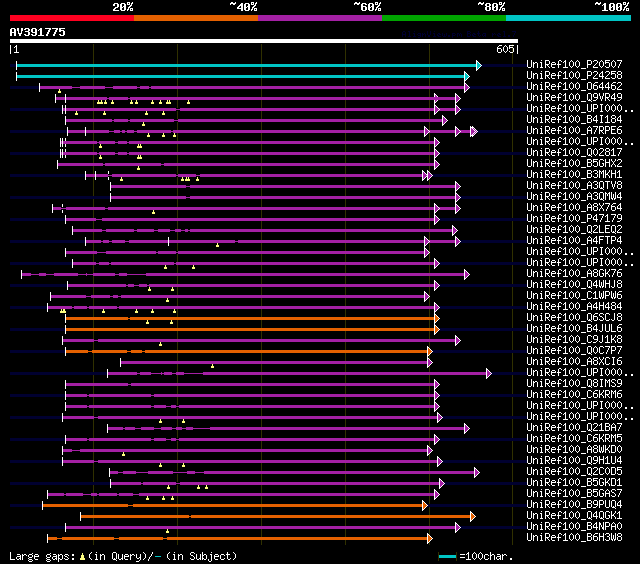The width and height of the screenshot is (640, 564).
Task: Click the green ~80% legend segment
Action: pyautogui.click(x=444, y=18)
